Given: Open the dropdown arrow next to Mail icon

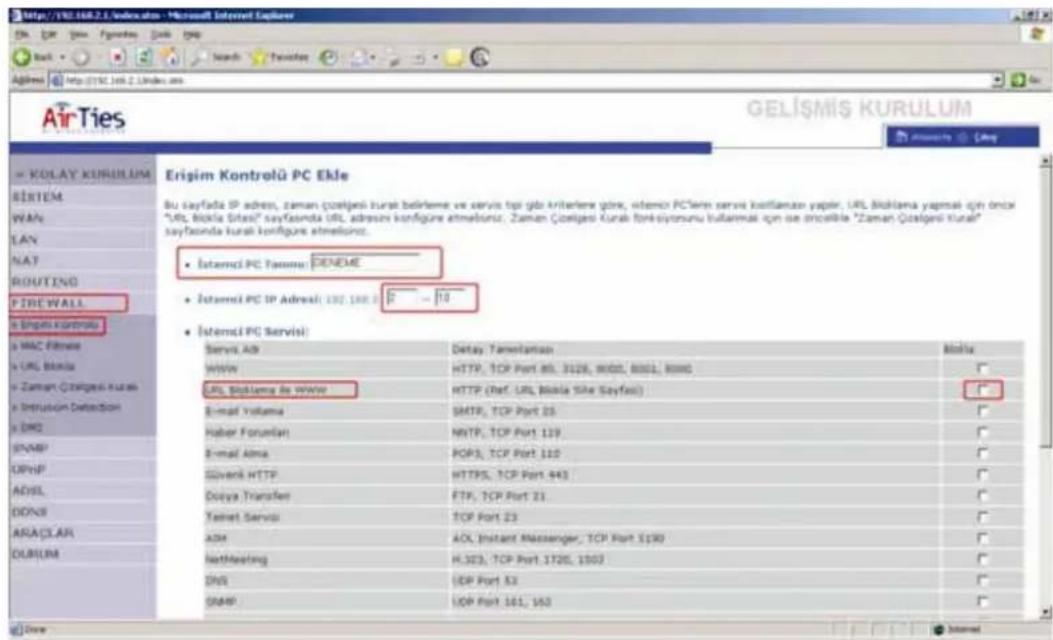Looking at the screenshot, I should coord(373,58).
